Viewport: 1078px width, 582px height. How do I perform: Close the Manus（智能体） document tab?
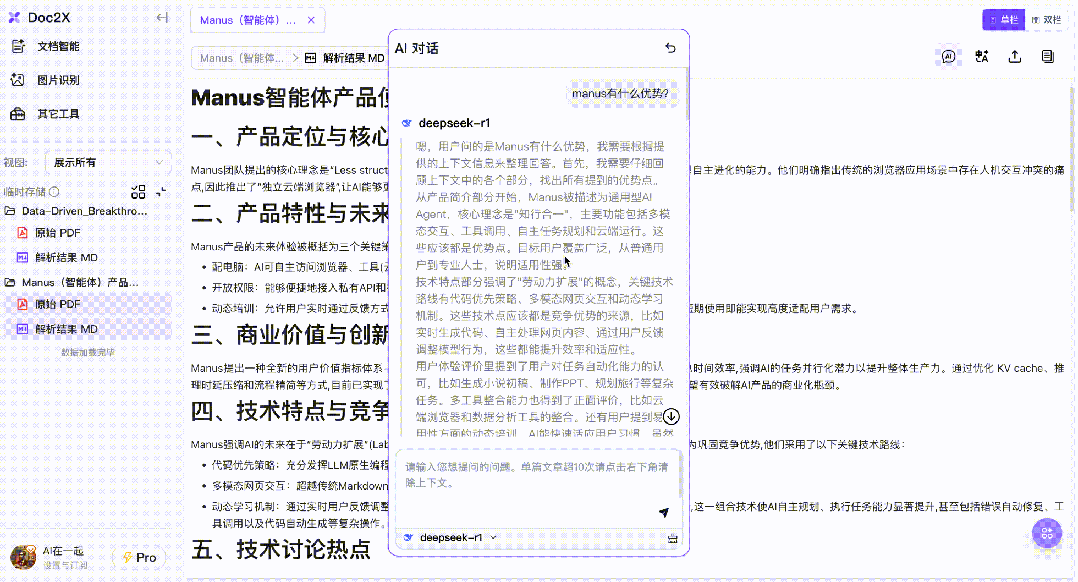tap(311, 21)
